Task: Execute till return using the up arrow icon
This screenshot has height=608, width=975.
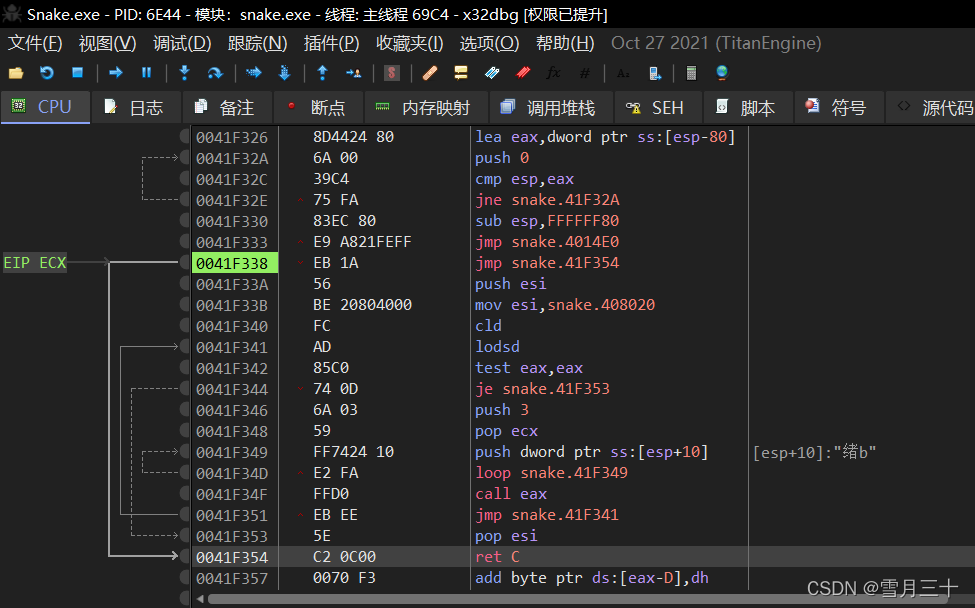Action: 322,73
